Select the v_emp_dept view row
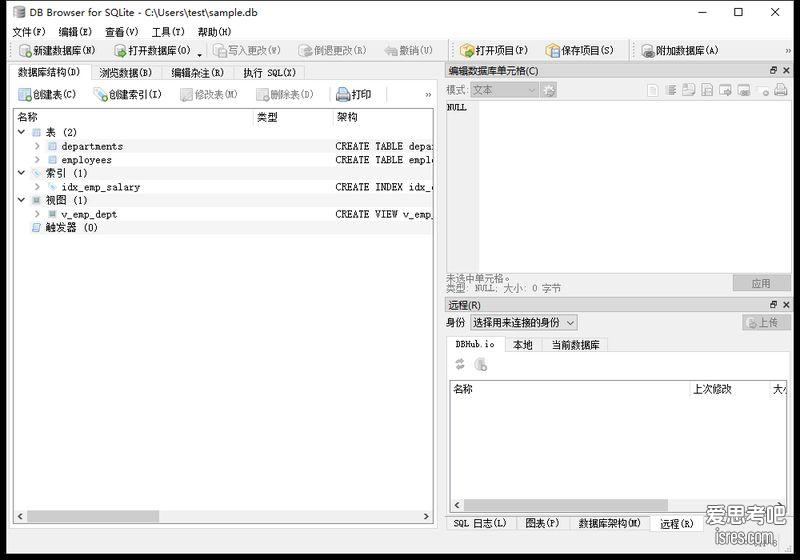 click(x=223, y=214)
